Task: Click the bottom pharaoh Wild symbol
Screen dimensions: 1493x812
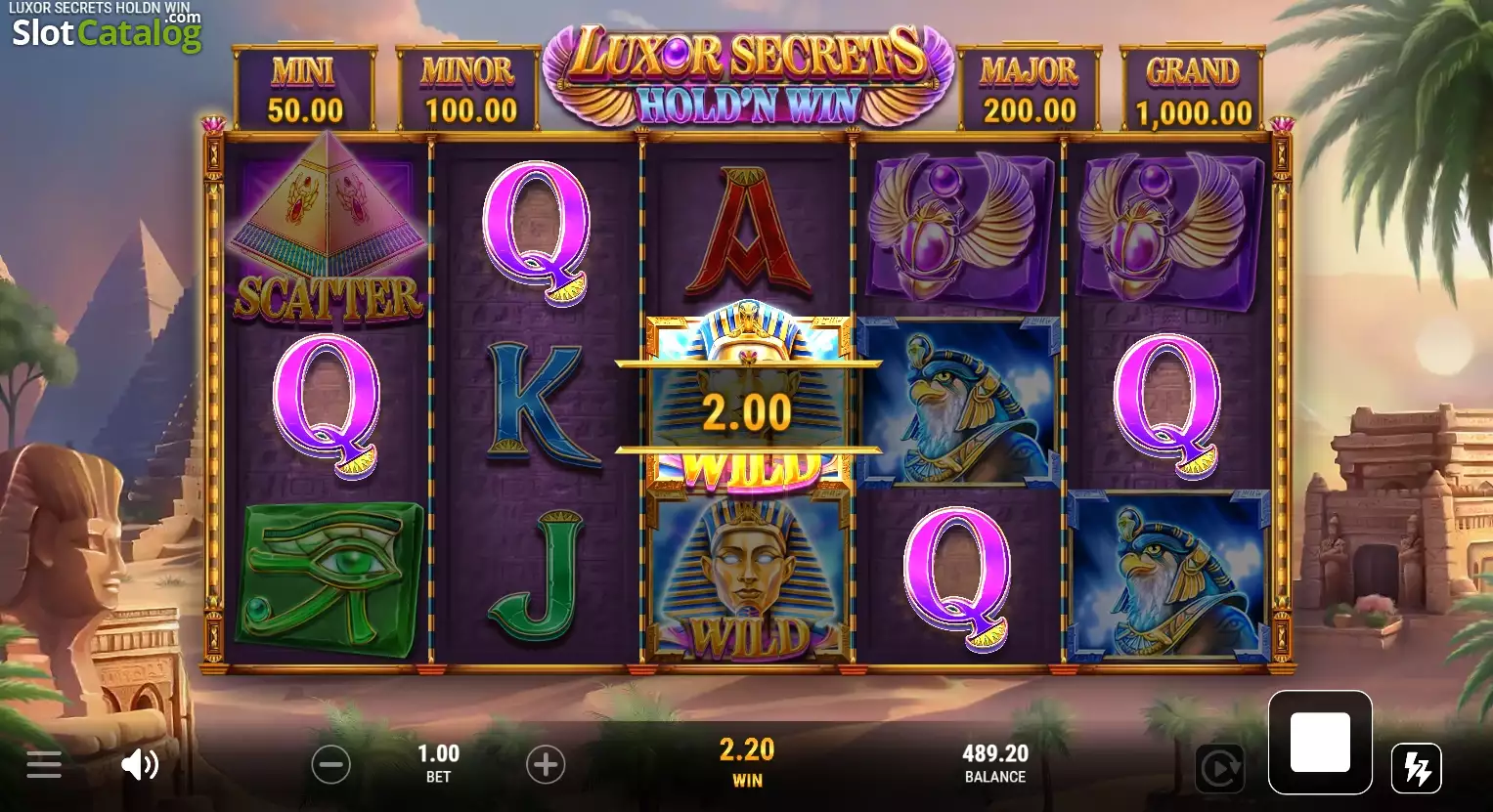Action: point(748,578)
